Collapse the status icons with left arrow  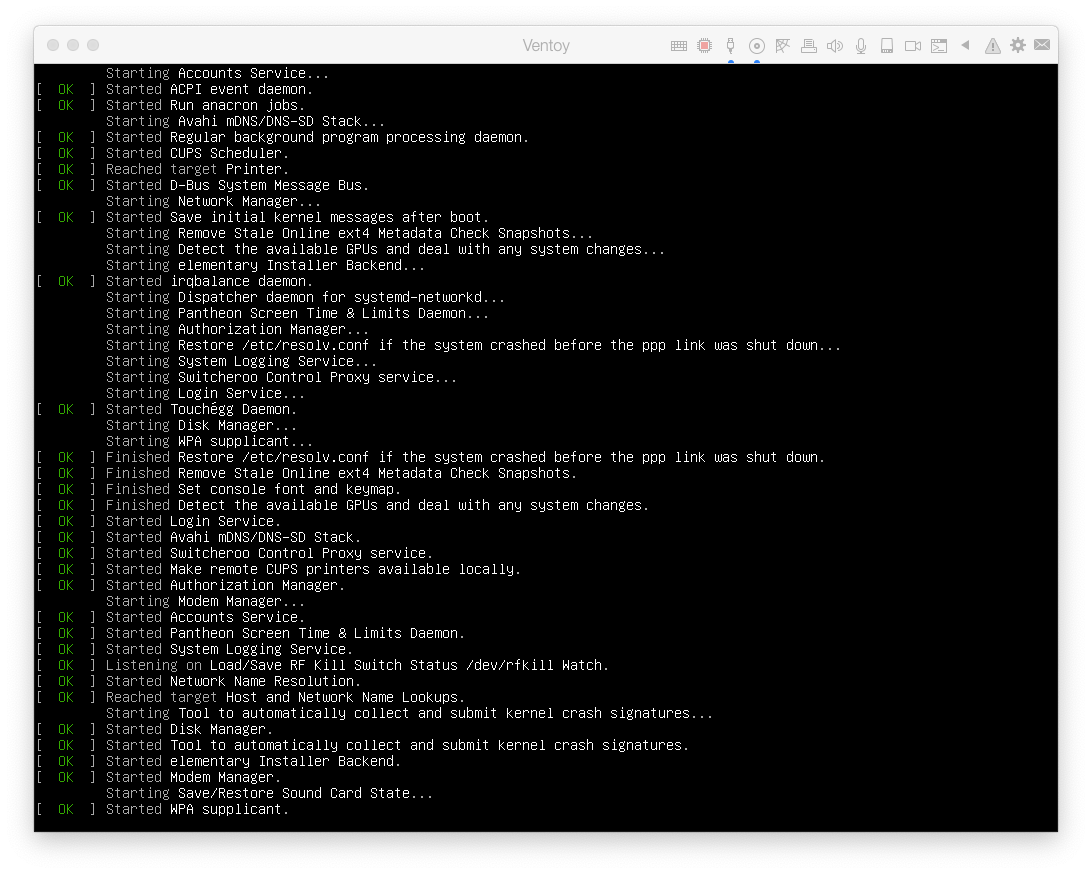point(965,46)
